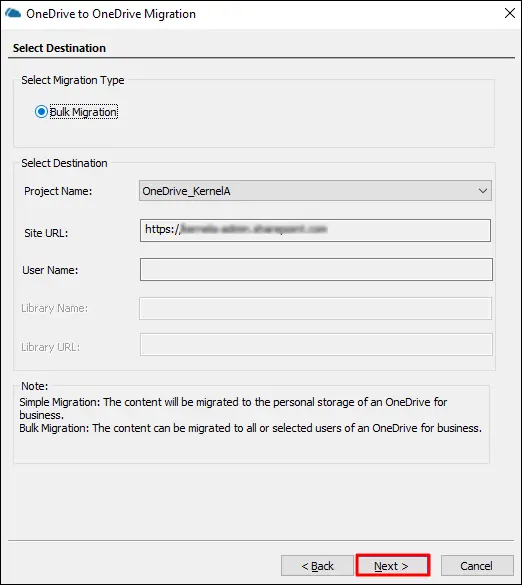Click the Select Destination heading
Image resolution: width=522 pixels, height=585 pixels.
click(x=59, y=48)
